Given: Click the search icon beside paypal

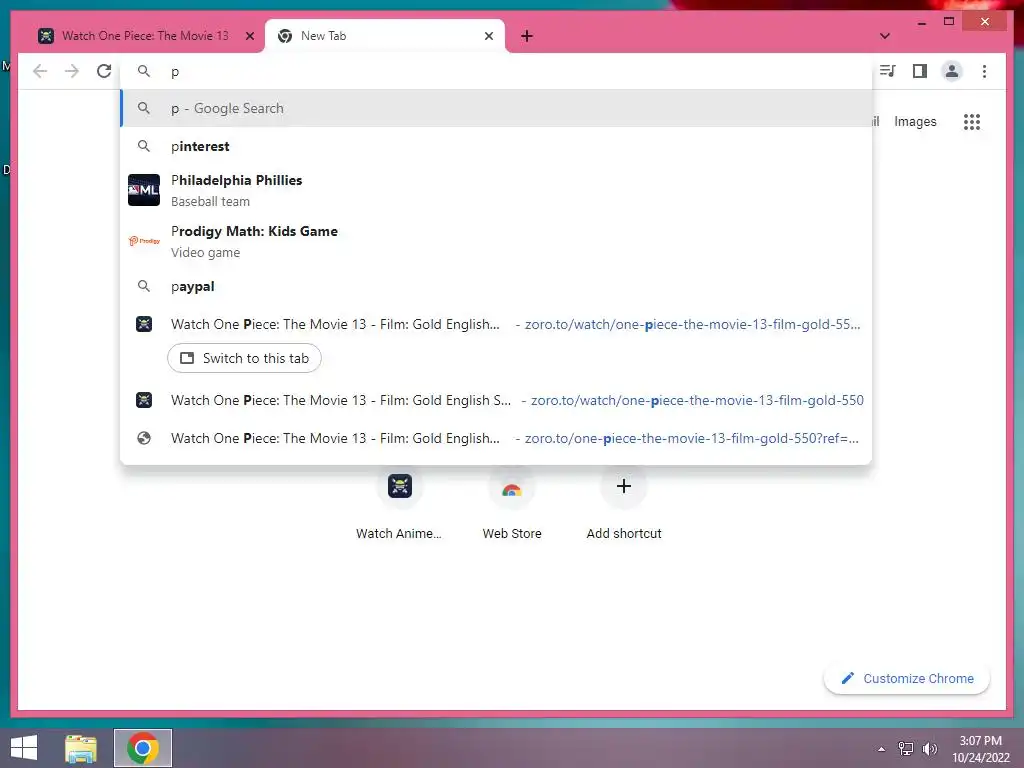Looking at the screenshot, I should pyautogui.click(x=144, y=286).
